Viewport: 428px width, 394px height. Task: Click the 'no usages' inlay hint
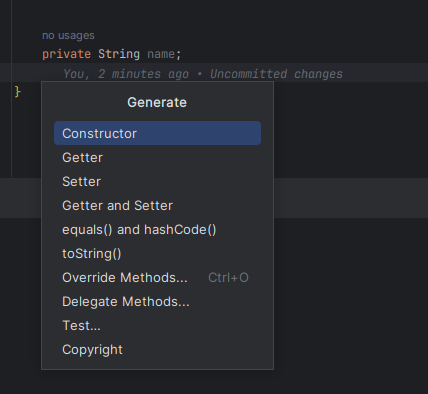(68, 35)
